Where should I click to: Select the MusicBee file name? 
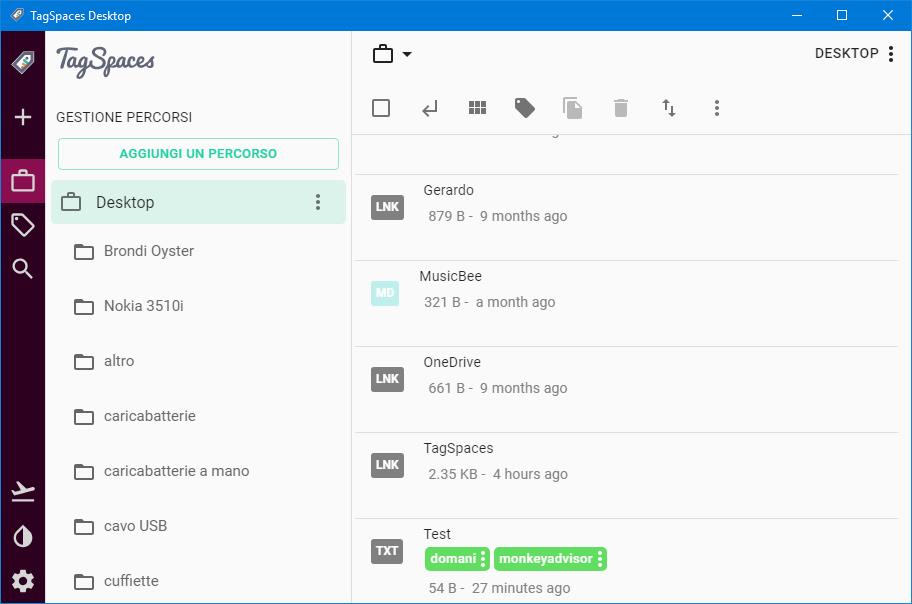coord(451,276)
